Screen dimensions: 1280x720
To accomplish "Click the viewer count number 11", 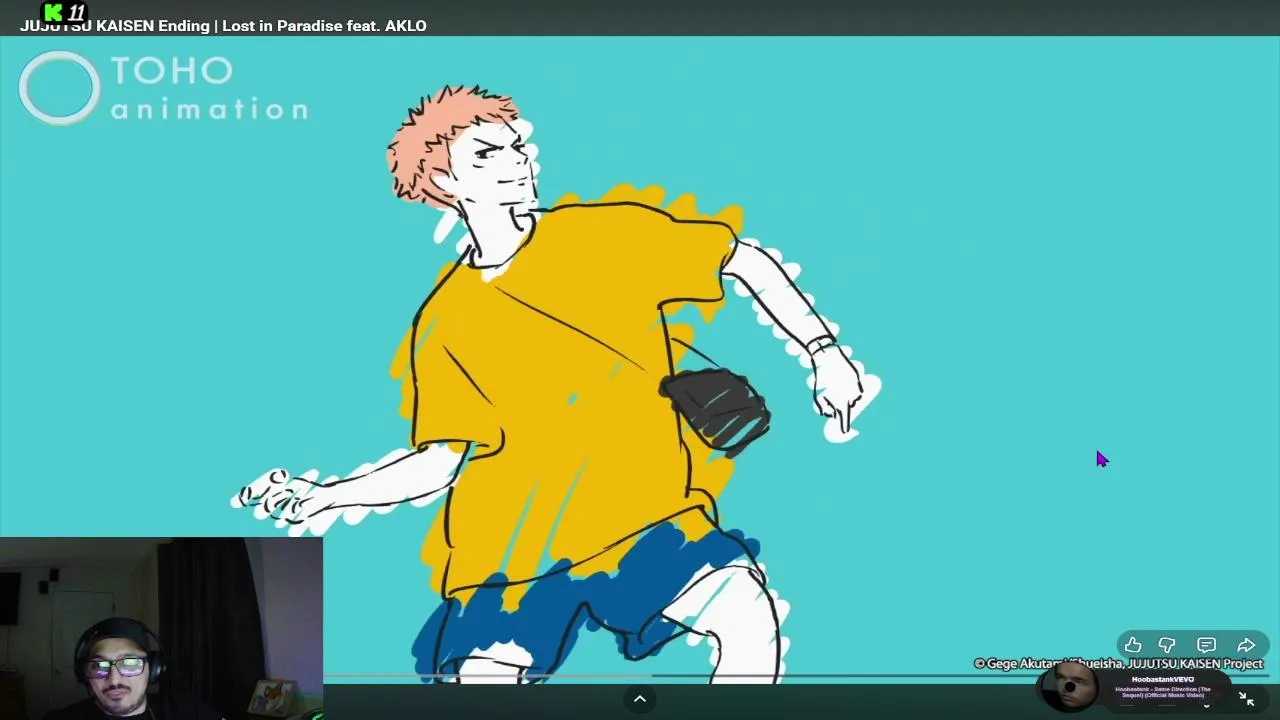I will (77, 13).
